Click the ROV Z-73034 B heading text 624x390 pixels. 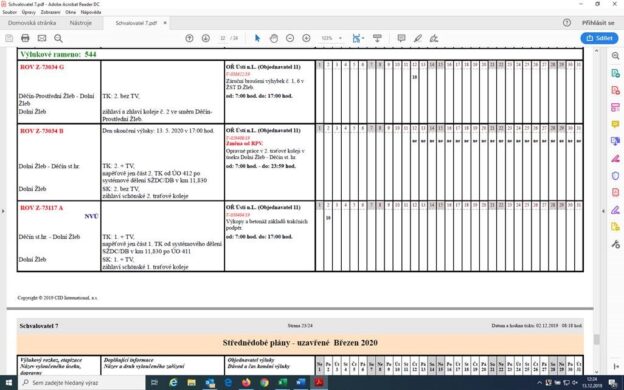tap(42, 131)
